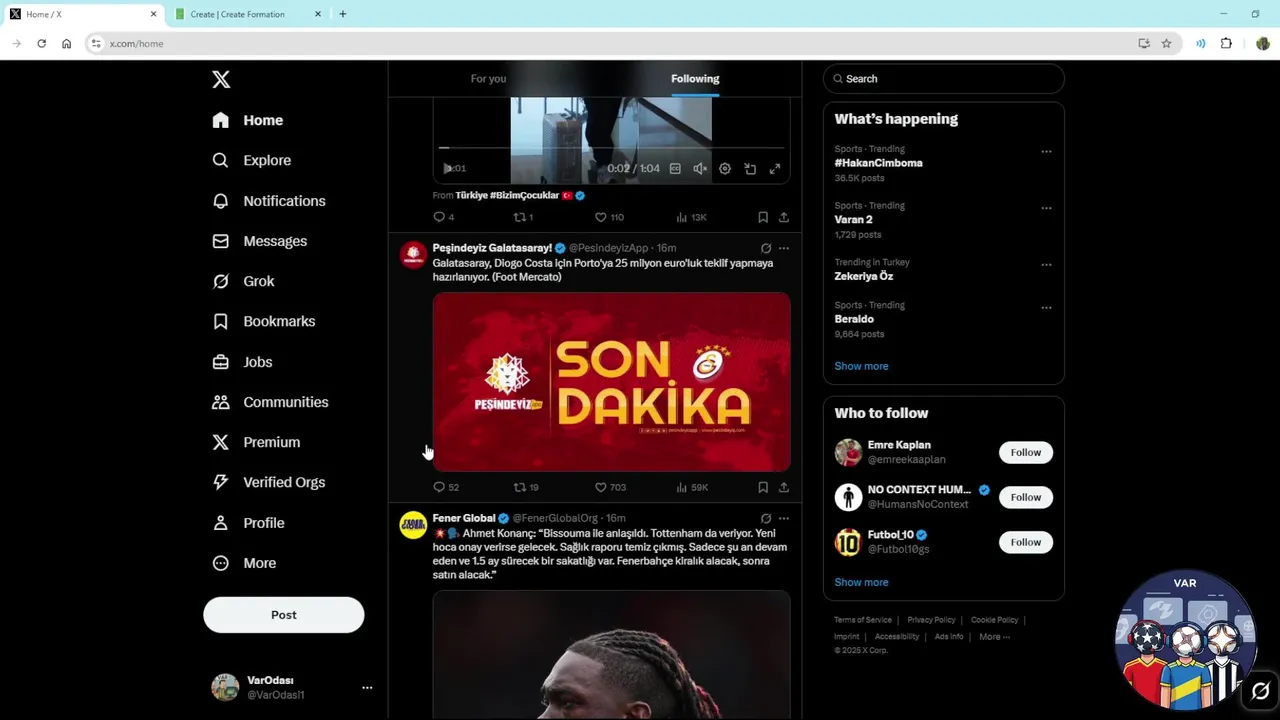The width and height of the screenshot is (1280, 720).
Task: Show more in Who to follow
Action: tap(861, 582)
